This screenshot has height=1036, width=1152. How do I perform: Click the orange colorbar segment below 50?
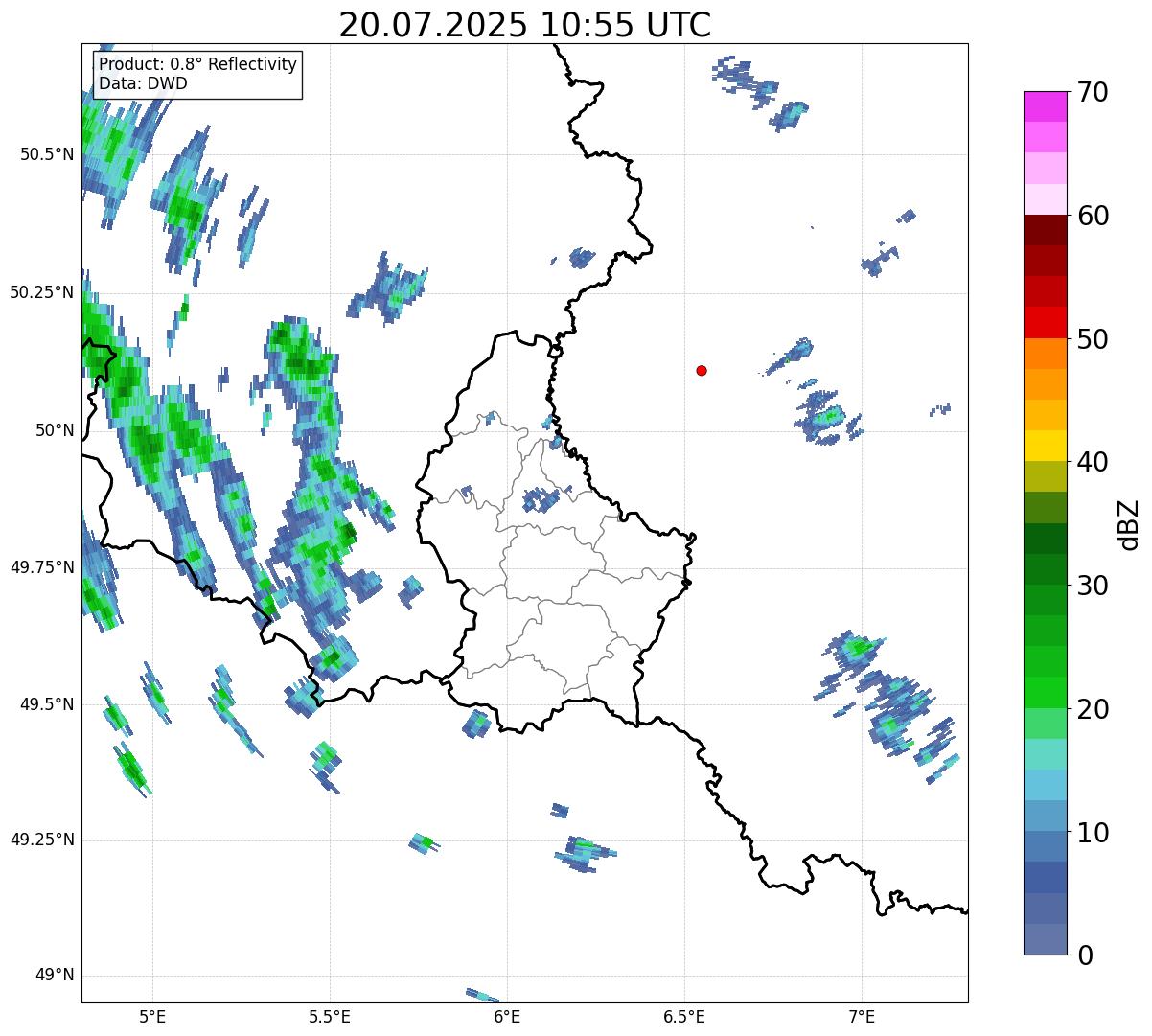tap(1045, 354)
